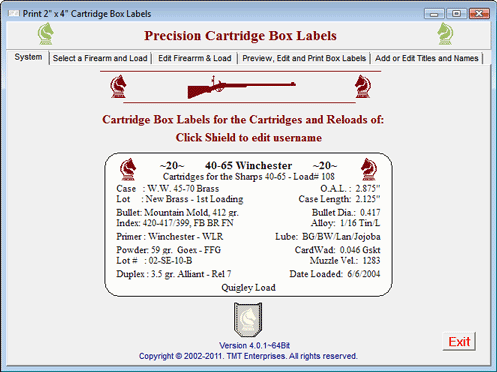The width and height of the screenshot is (497, 372).
Task: Click the green knight logo right of title
Action: click(445, 34)
